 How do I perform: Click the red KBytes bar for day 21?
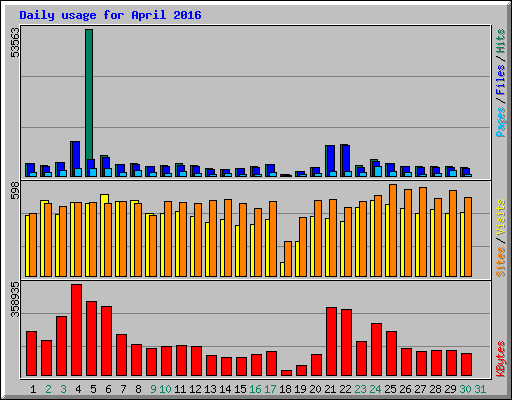pyautogui.click(x=331, y=341)
